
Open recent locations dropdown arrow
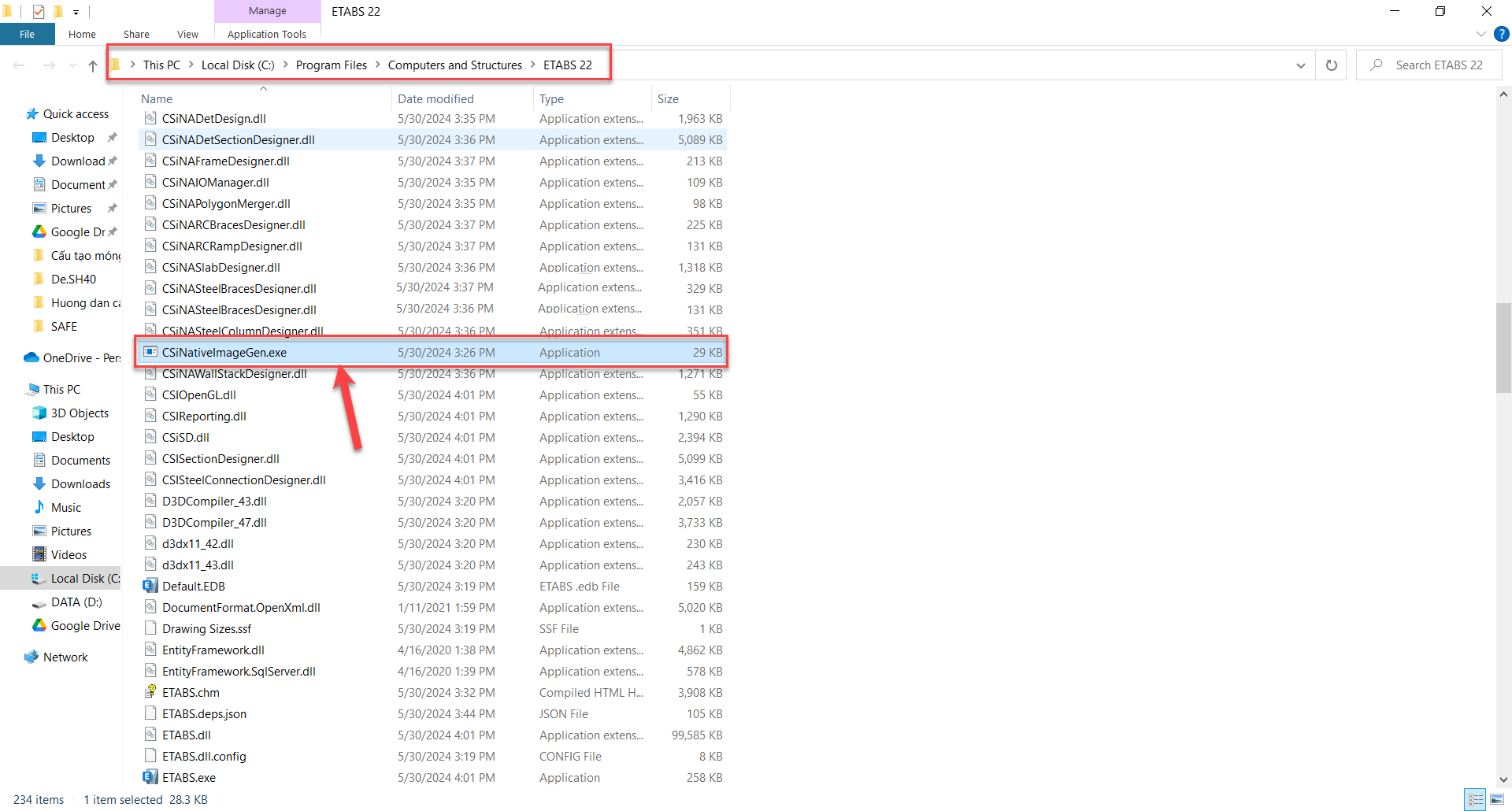click(x=72, y=65)
